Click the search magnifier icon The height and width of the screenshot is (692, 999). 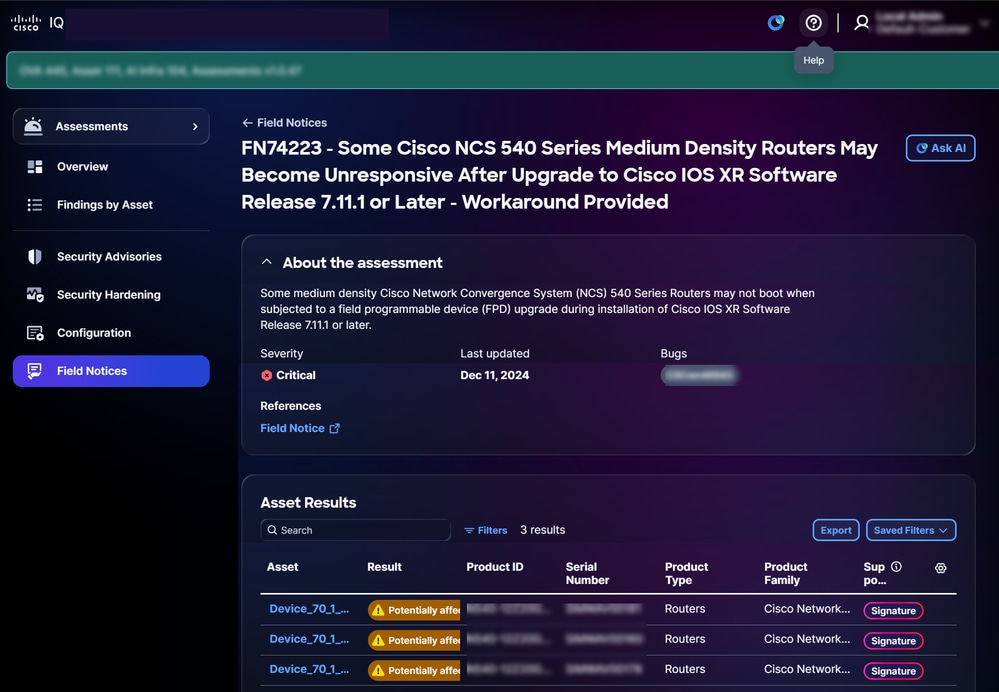coord(272,530)
